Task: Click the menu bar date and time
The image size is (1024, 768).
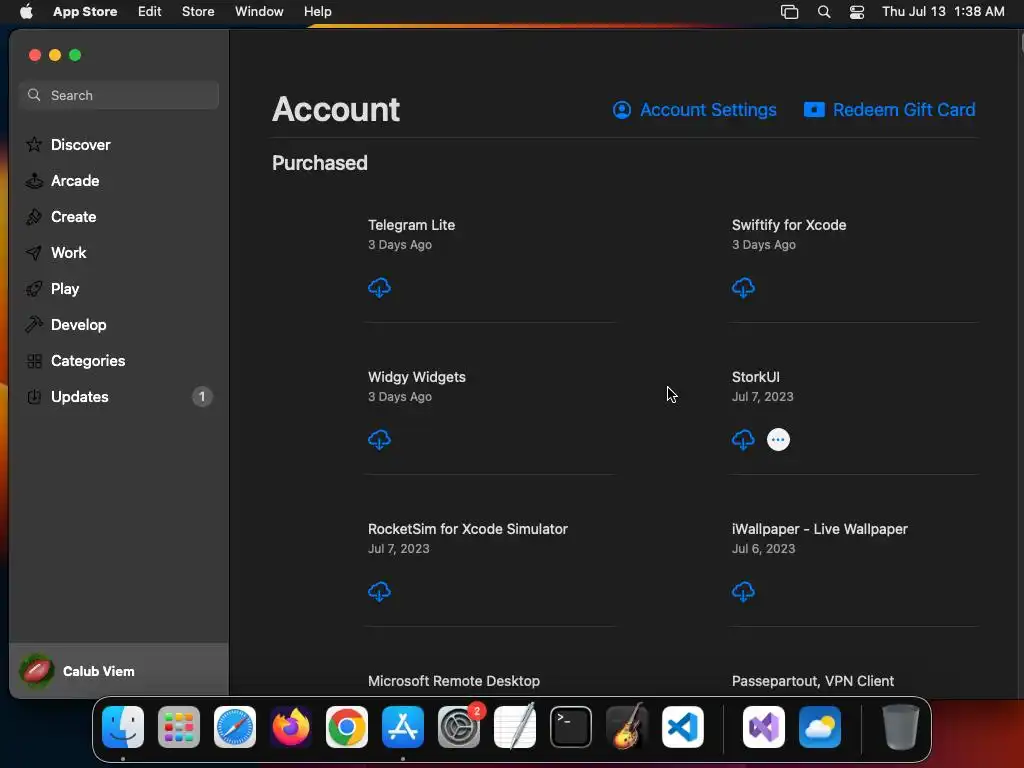Action: coord(943,12)
